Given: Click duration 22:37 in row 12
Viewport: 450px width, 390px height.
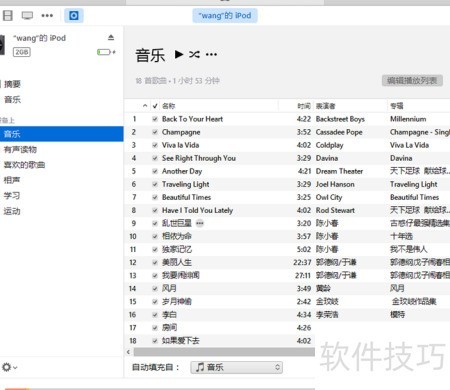Looking at the screenshot, I should [302, 262].
